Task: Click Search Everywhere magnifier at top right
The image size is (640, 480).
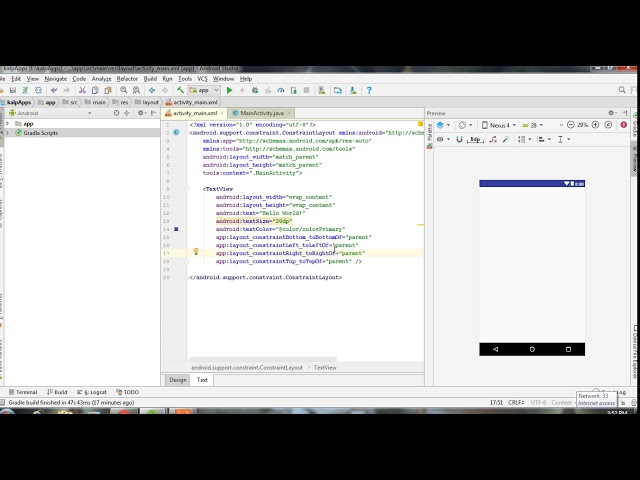Action: pos(622,90)
